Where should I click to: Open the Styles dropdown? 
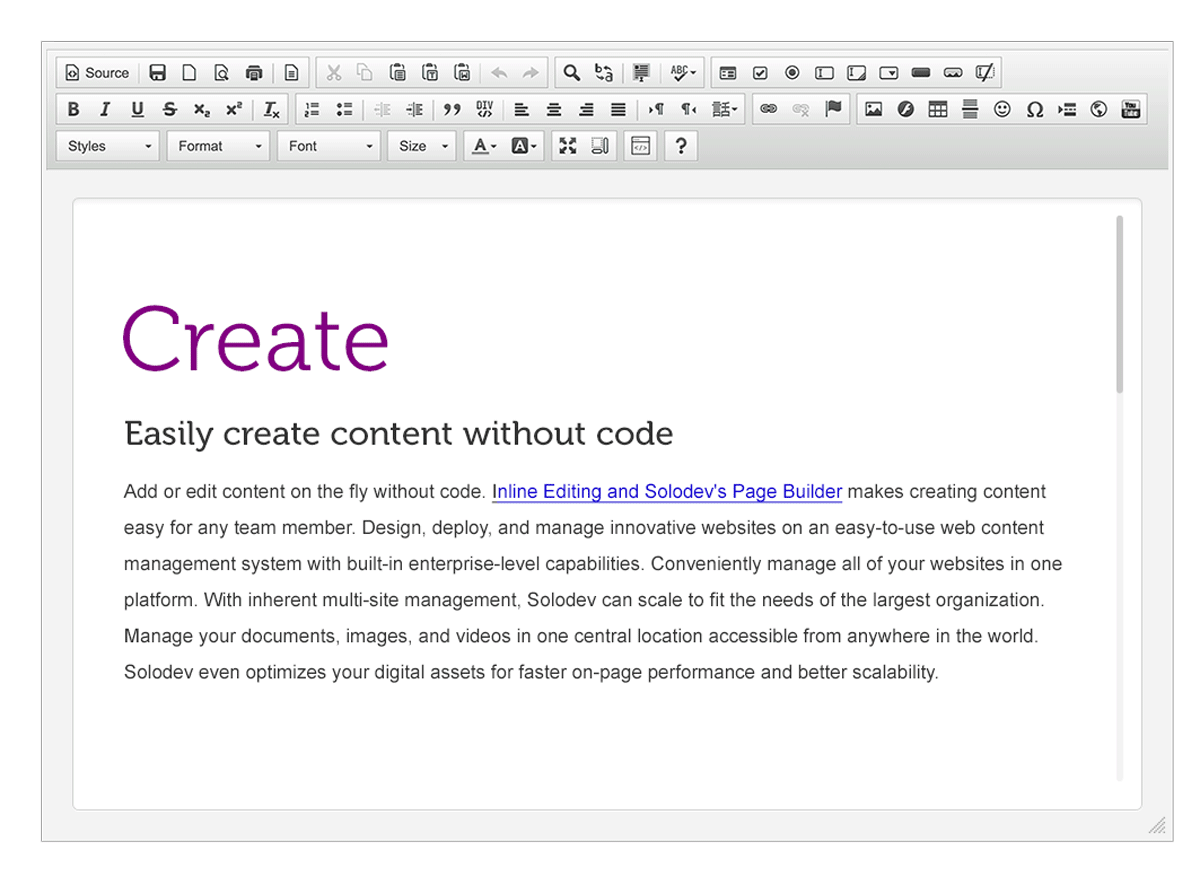tap(108, 146)
